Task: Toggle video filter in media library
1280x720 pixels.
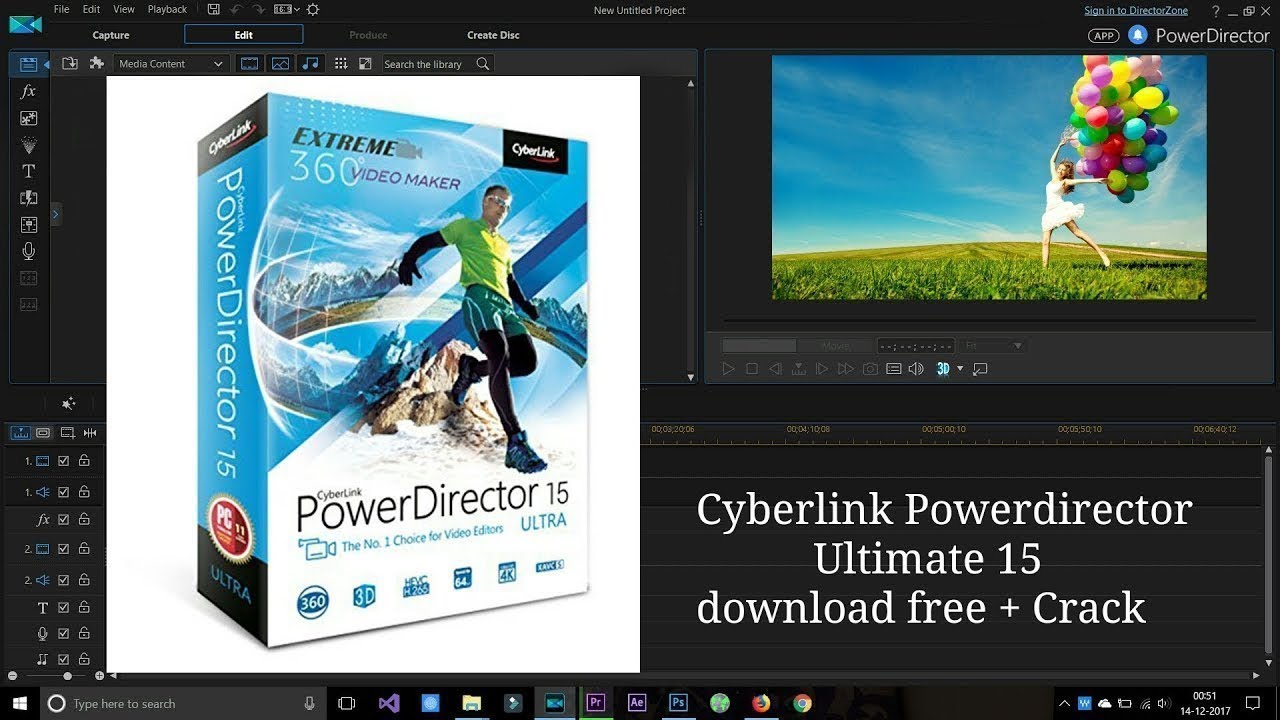Action: 250,63
